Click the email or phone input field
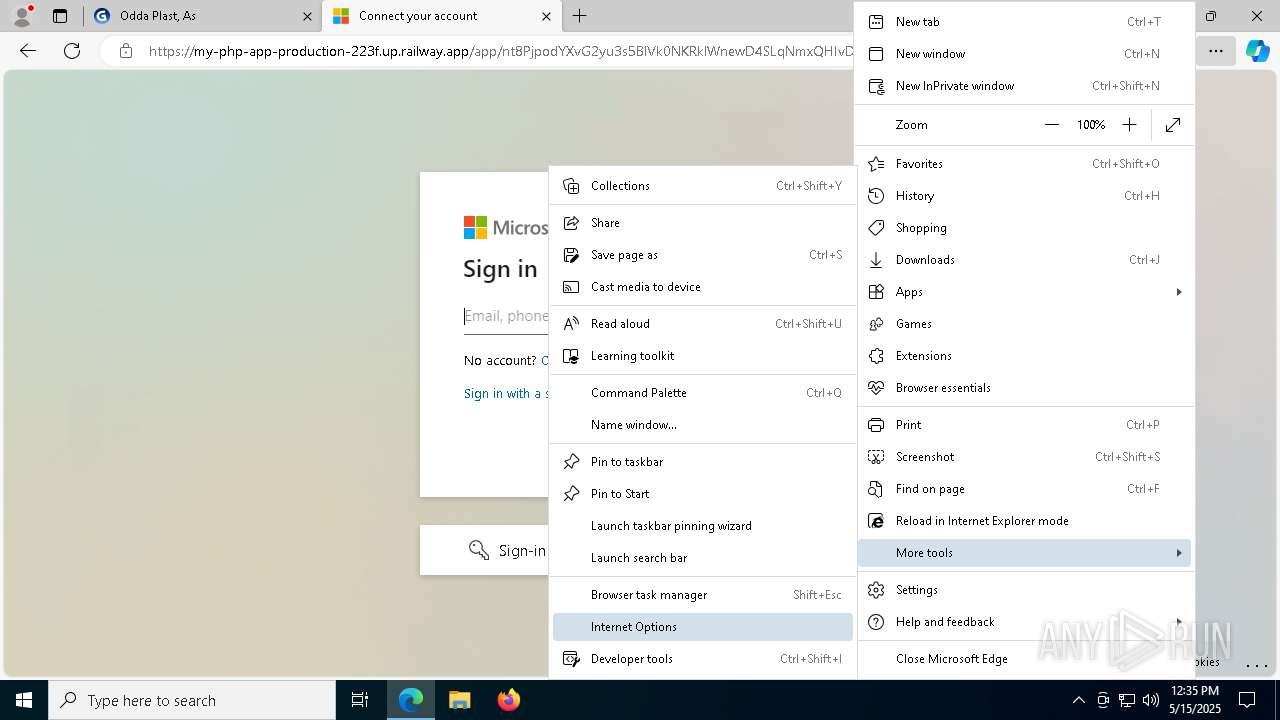Image resolution: width=1280 pixels, height=720 pixels. point(506,316)
